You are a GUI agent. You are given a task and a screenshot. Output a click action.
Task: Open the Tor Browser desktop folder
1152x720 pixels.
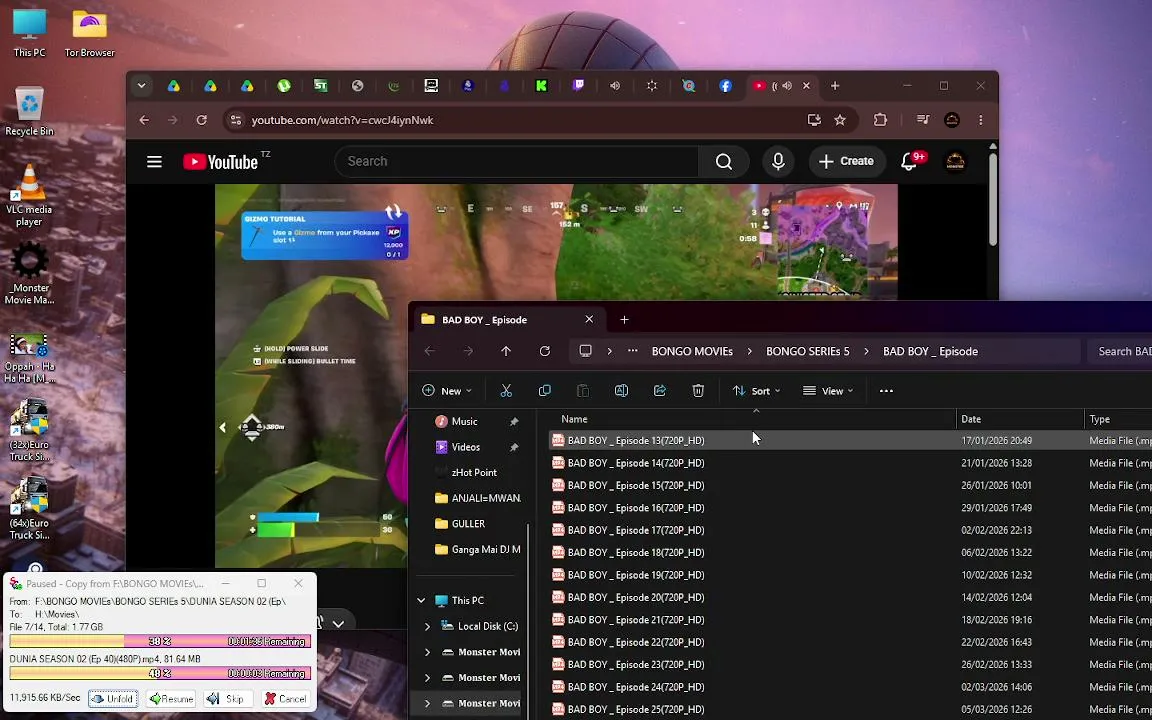tap(90, 32)
